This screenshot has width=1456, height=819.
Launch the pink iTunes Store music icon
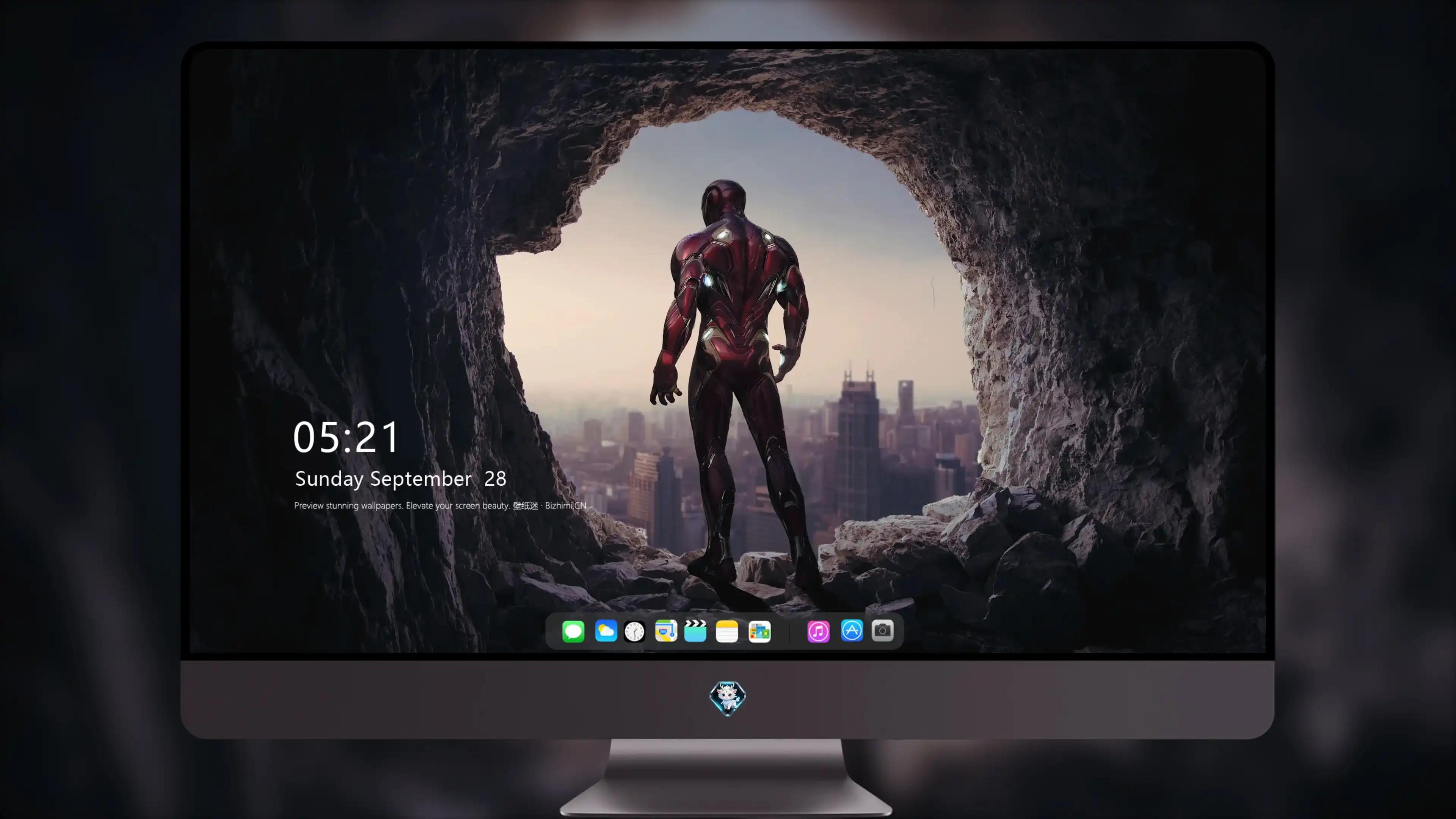(x=819, y=631)
